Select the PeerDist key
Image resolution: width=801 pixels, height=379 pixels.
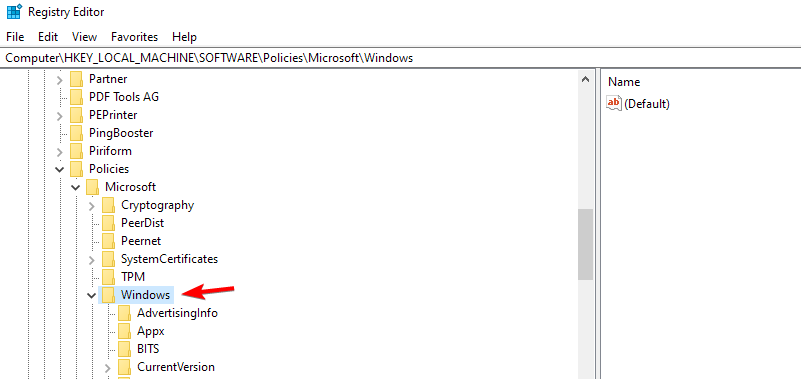coord(142,223)
